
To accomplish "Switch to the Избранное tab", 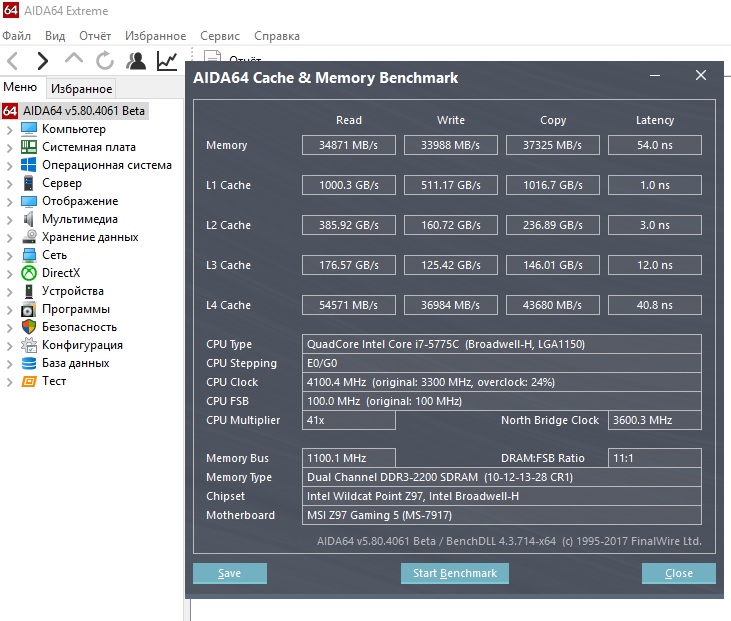I will pyautogui.click(x=82, y=89).
